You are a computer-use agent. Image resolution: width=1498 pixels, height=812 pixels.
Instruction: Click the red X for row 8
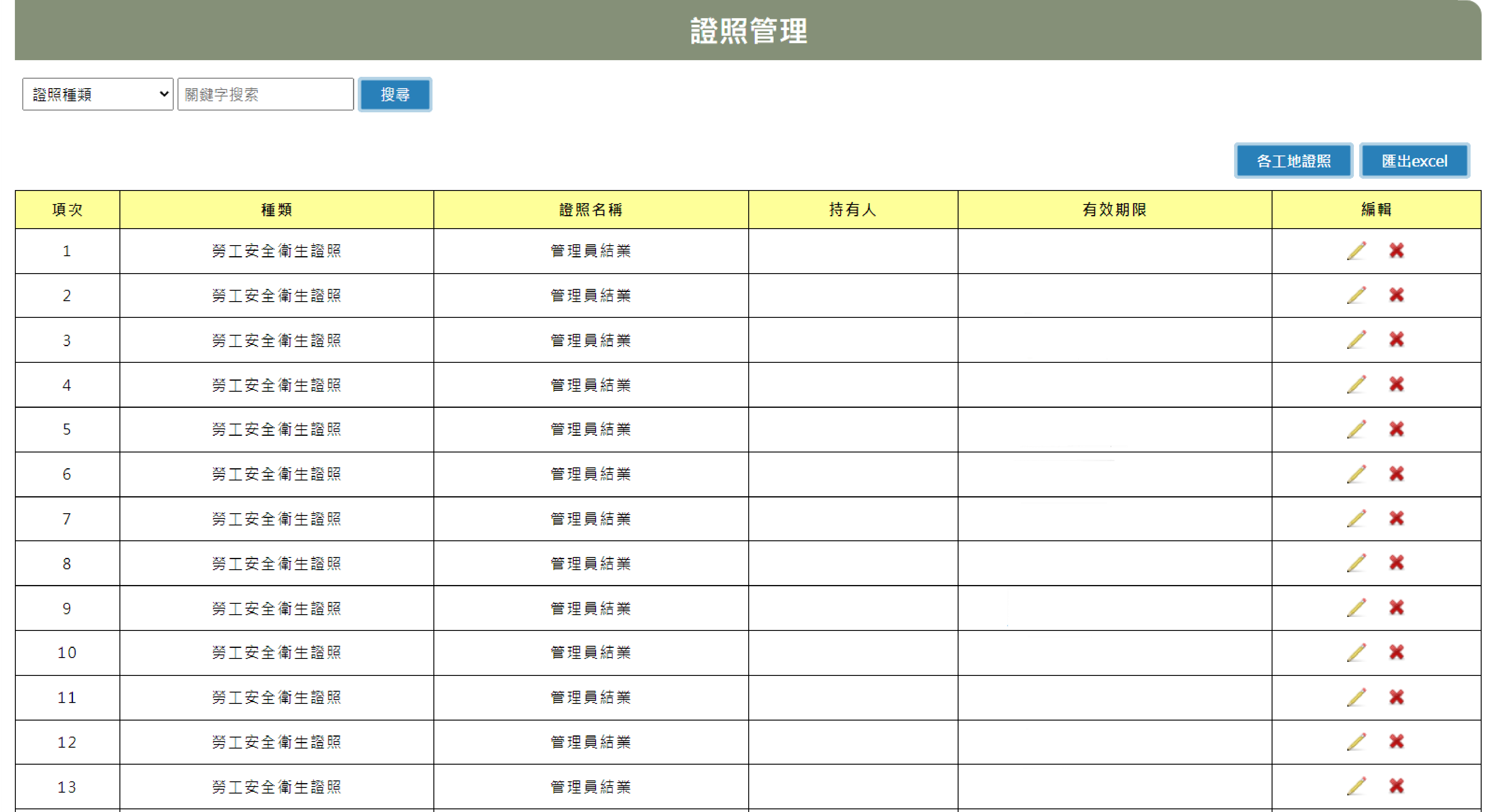[1396, 563]
